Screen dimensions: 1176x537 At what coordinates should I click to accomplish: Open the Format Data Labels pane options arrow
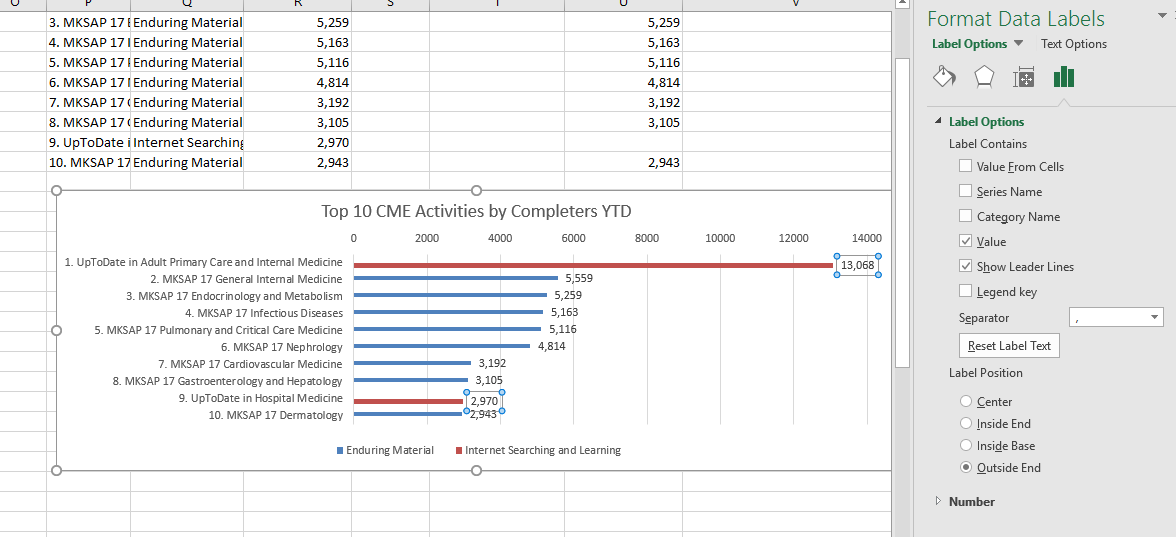point(1162,15)
